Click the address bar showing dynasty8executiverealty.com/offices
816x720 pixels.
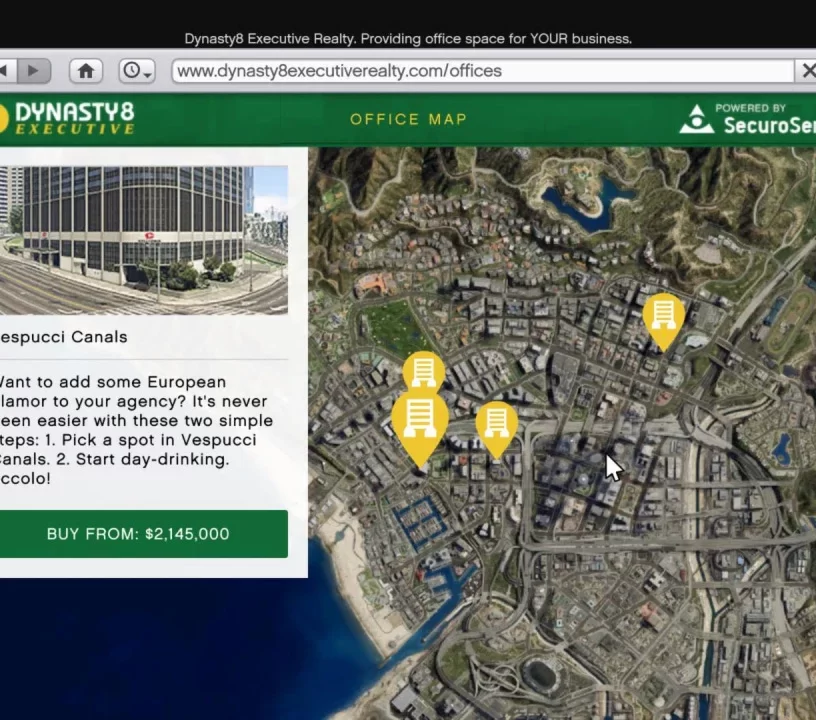483,71
